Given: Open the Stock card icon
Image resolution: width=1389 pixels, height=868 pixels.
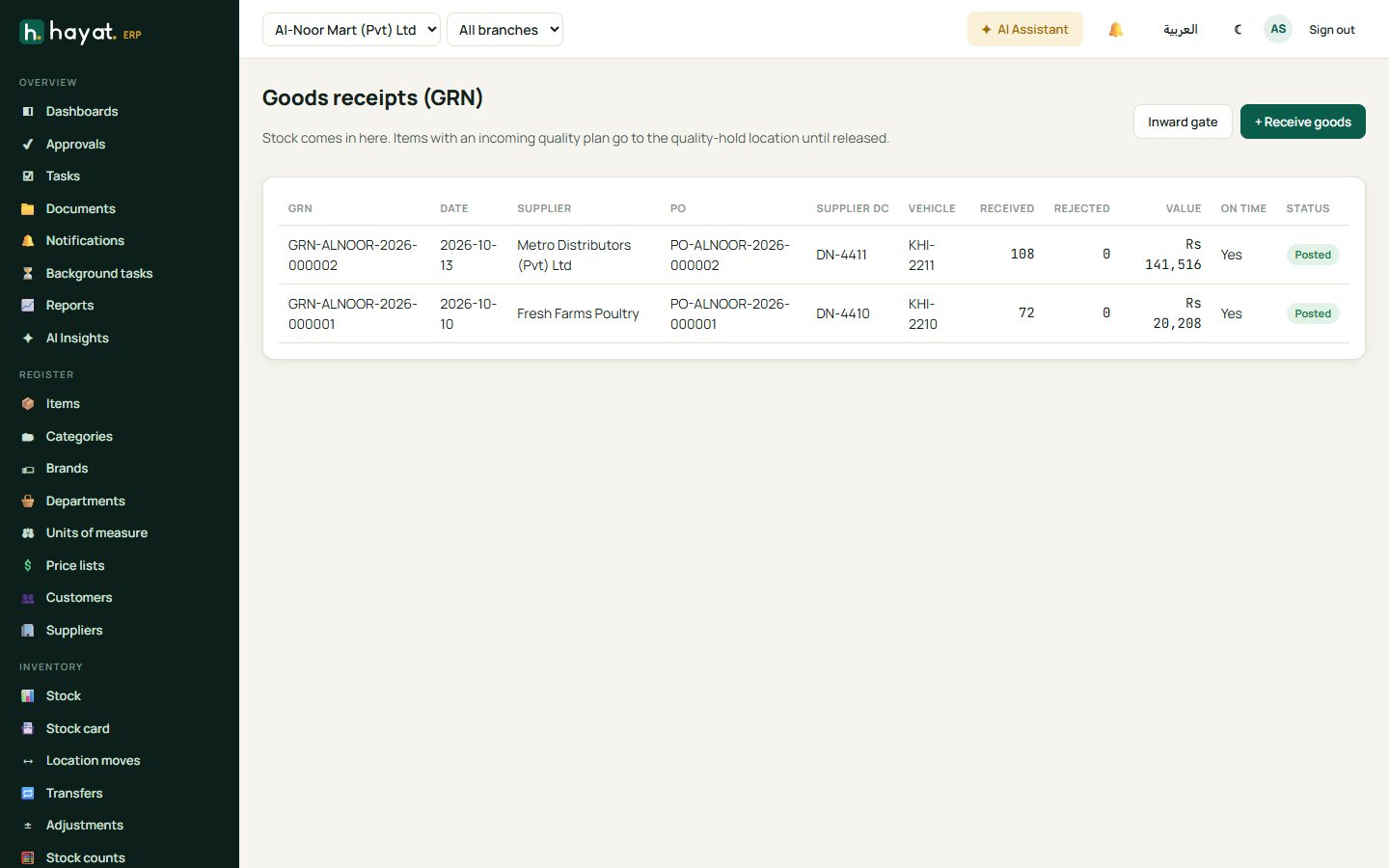Looking at the screenshot, I should tap(28, 729).
